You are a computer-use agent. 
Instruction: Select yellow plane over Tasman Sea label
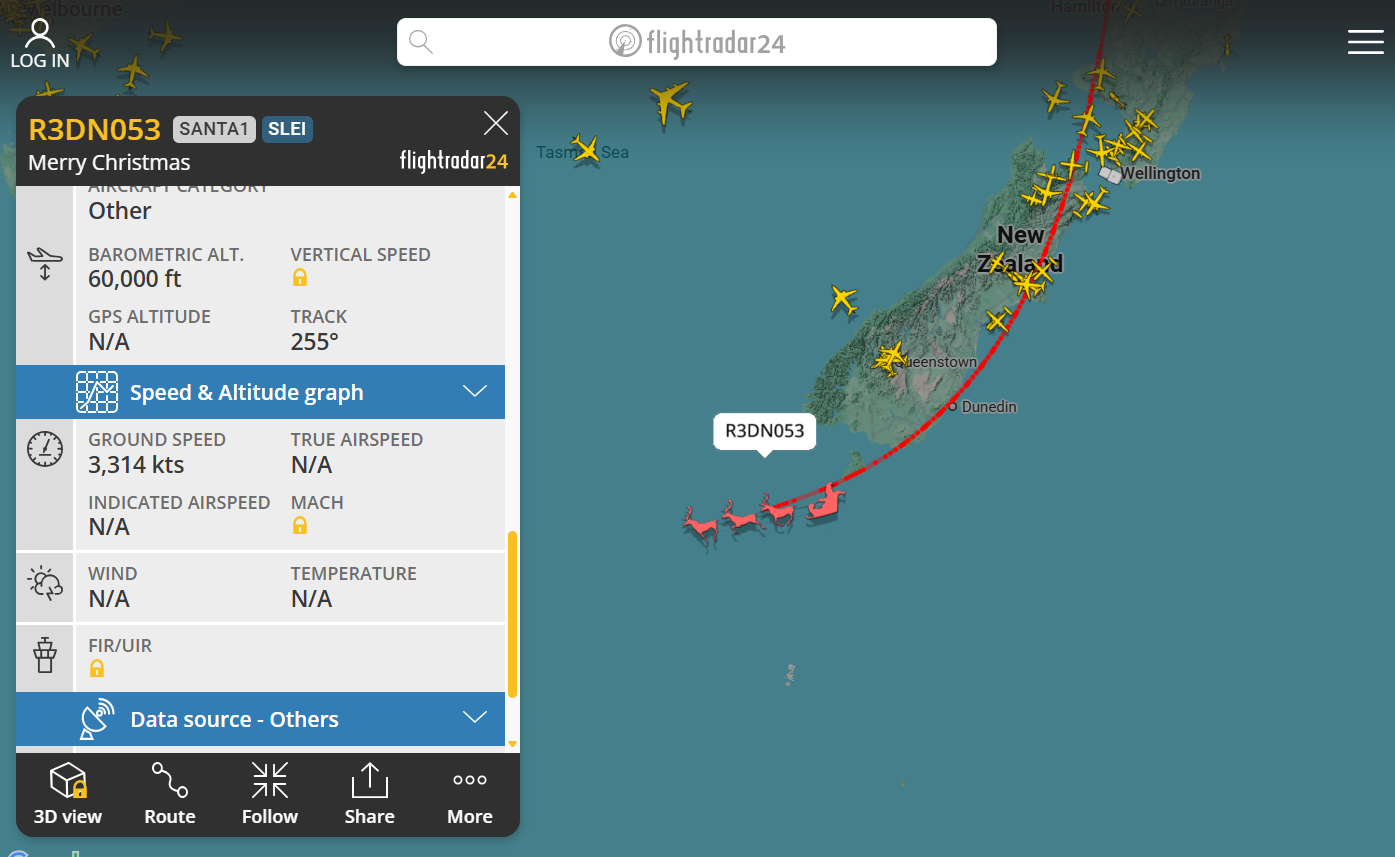coord(586,149)
